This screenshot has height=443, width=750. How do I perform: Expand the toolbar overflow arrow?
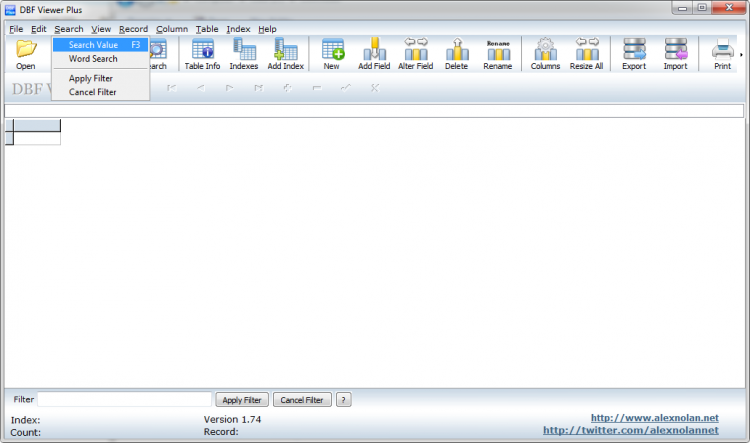(x=741, y=55)
